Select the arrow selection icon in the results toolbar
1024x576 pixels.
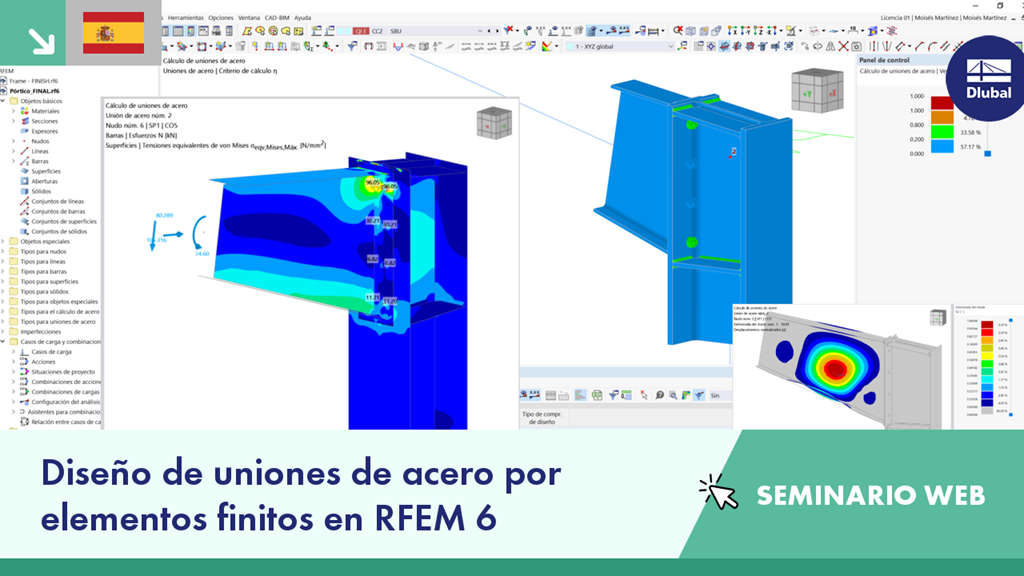[x=642, y=396]
